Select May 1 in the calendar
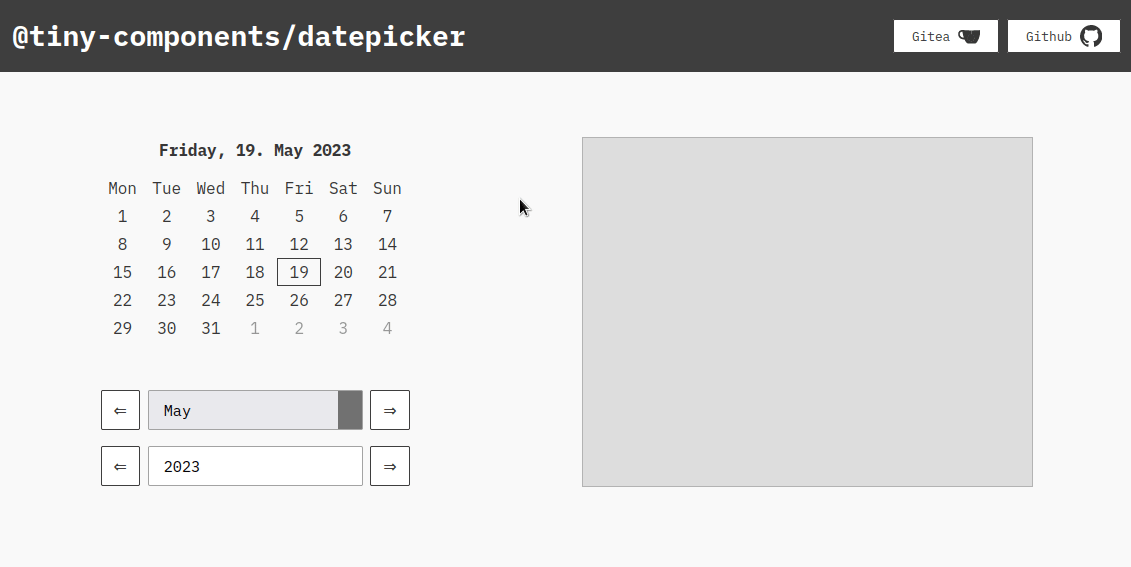 (122, 216)
